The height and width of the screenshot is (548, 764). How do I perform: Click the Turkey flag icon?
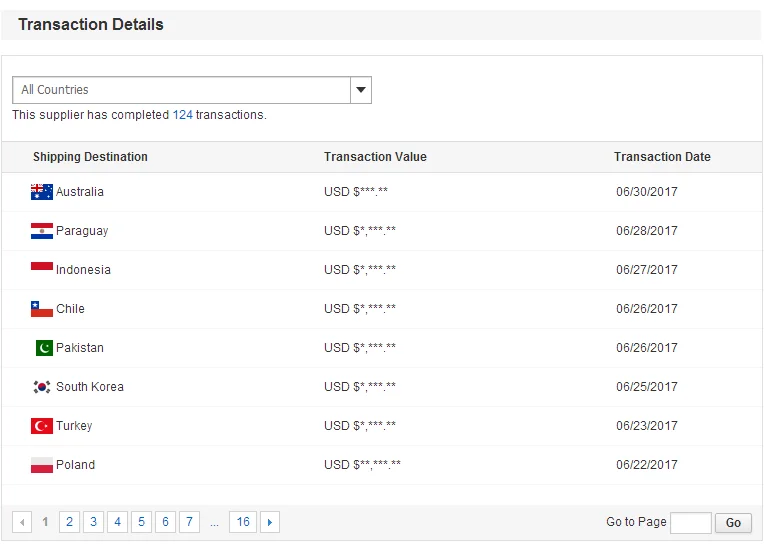pyautogui.click(x=41, y=426)
